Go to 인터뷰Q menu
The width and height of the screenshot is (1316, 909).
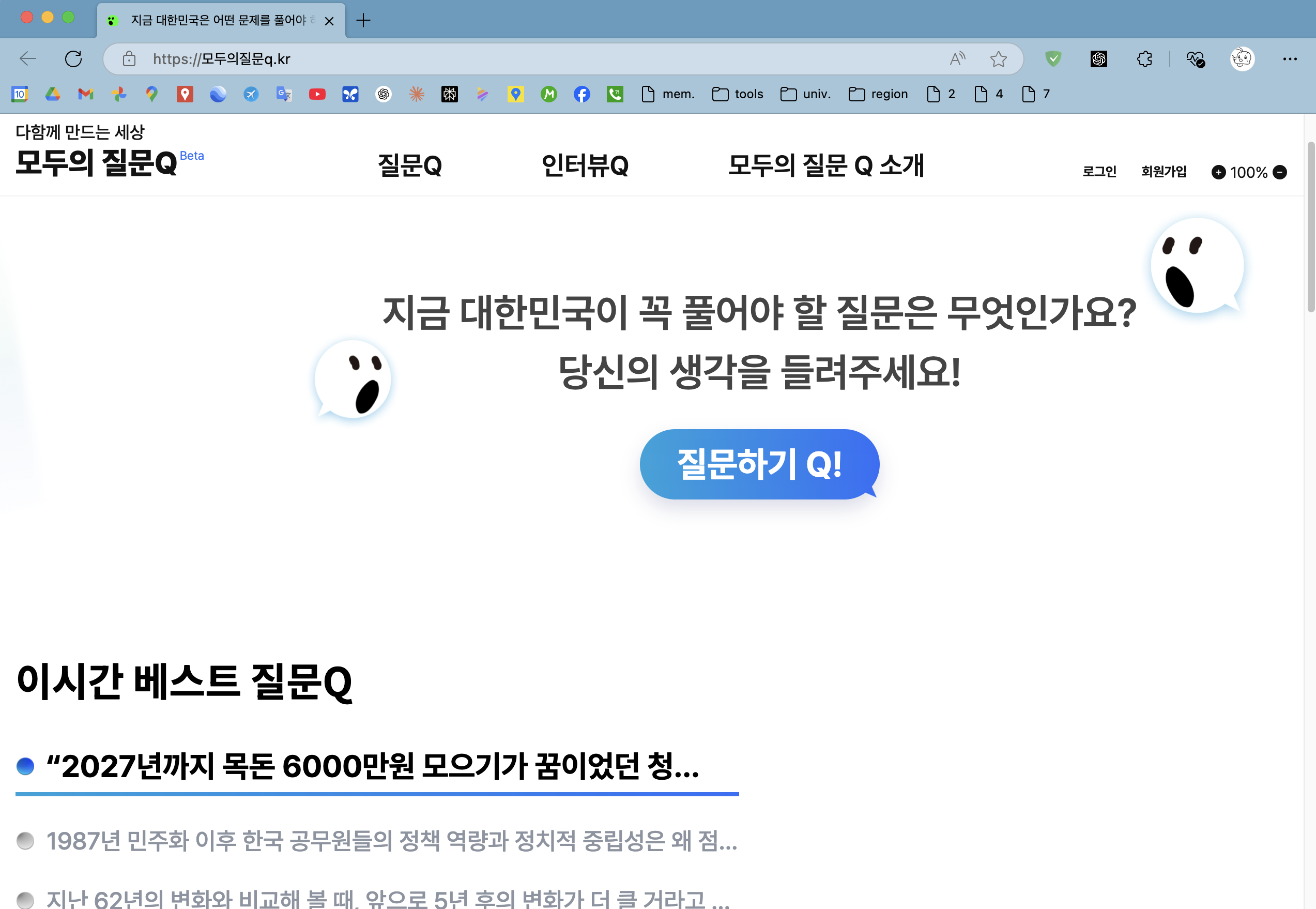point(585,166)
